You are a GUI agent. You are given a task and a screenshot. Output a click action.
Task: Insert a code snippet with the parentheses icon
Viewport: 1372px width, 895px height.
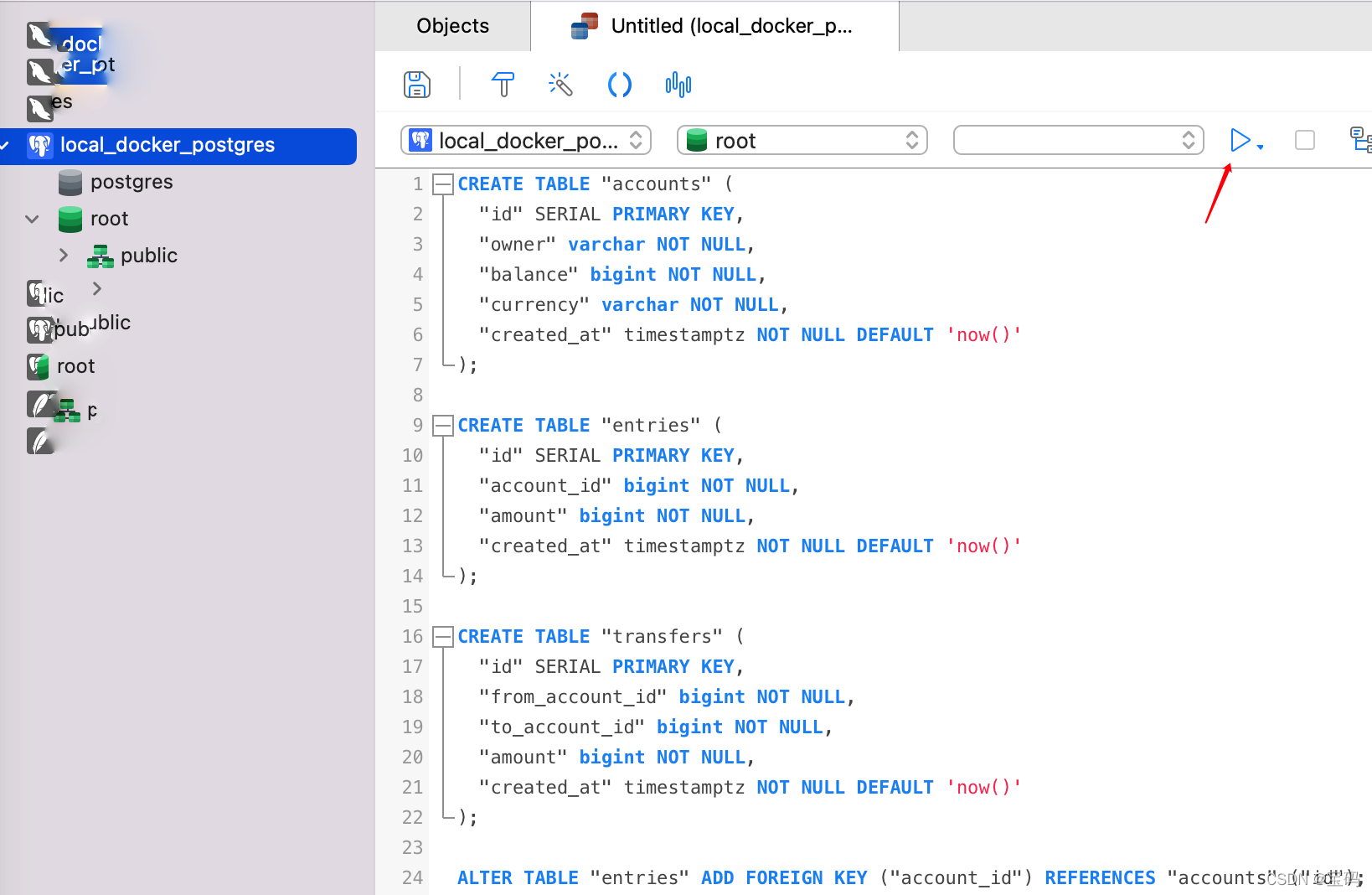pos(619,85)
